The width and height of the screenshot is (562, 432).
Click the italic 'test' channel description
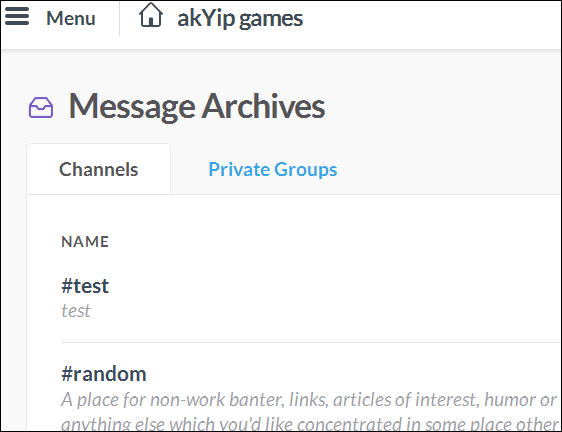76,311
